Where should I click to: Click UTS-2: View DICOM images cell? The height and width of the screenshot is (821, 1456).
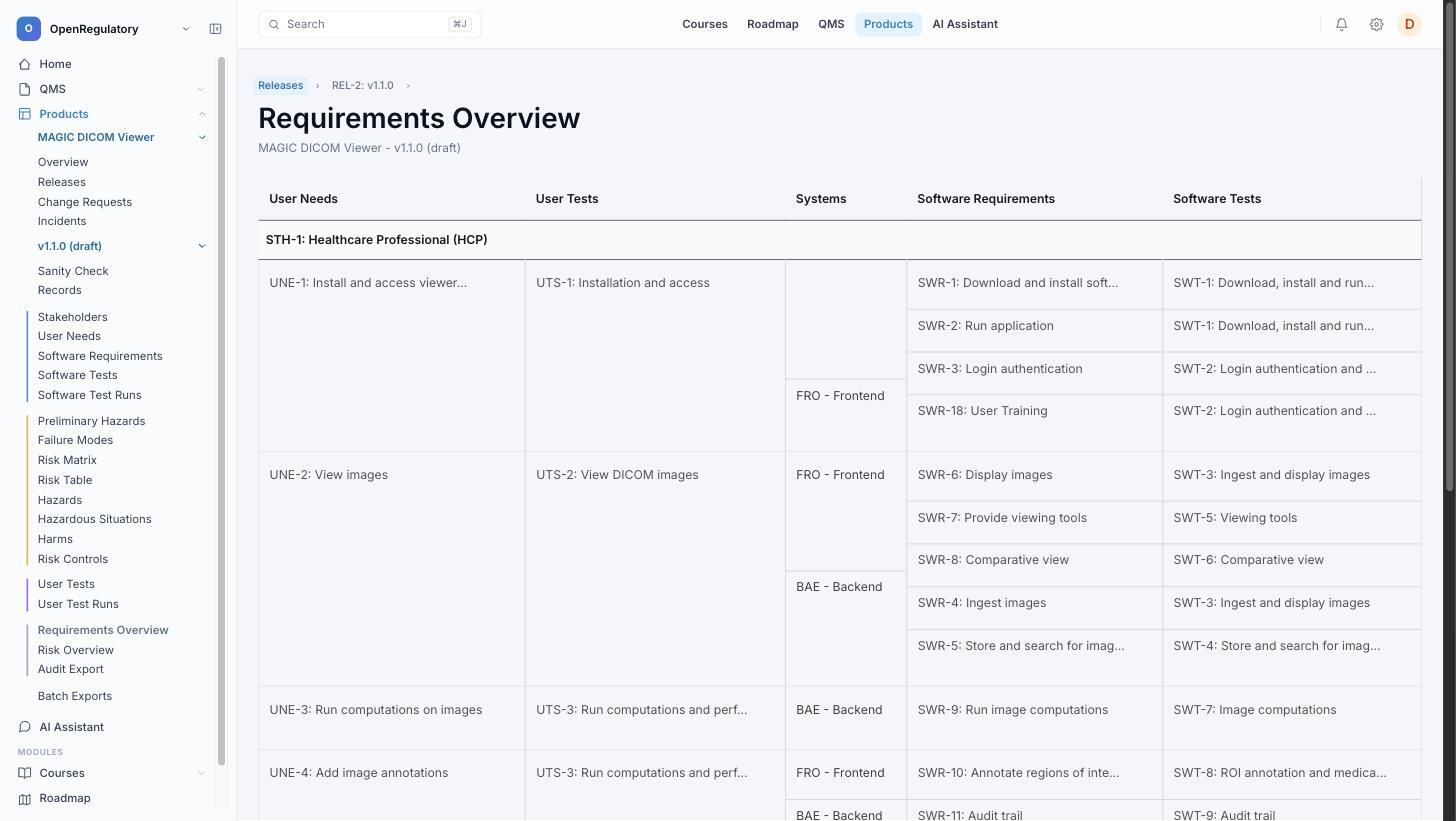655,569
